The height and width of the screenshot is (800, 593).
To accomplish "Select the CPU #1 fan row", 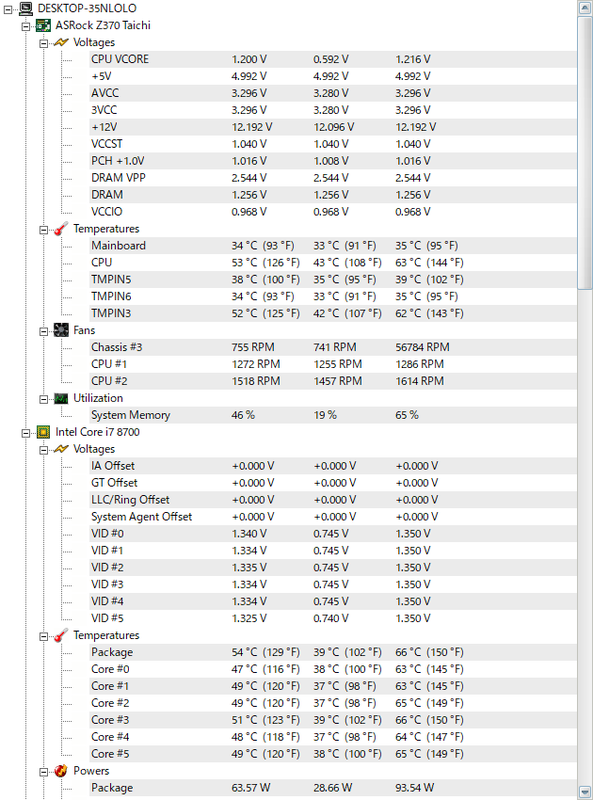I will click(333, 364).
